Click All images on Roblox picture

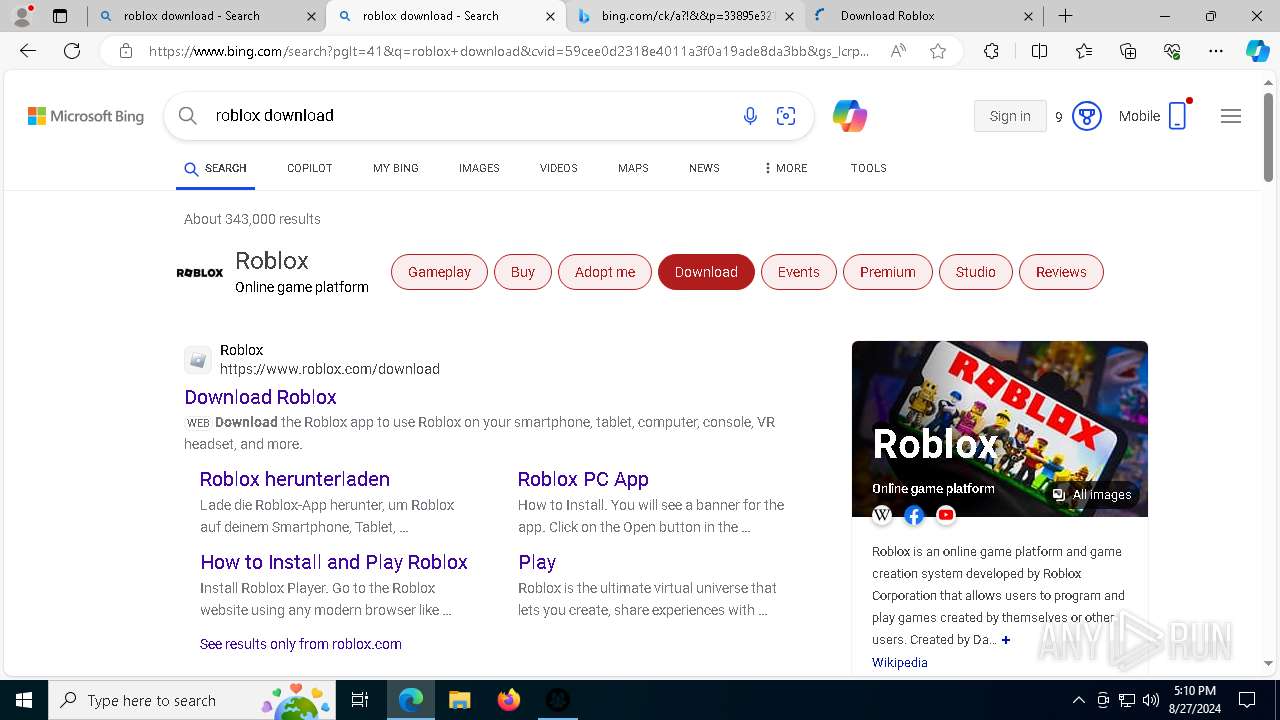[1092, 494]
